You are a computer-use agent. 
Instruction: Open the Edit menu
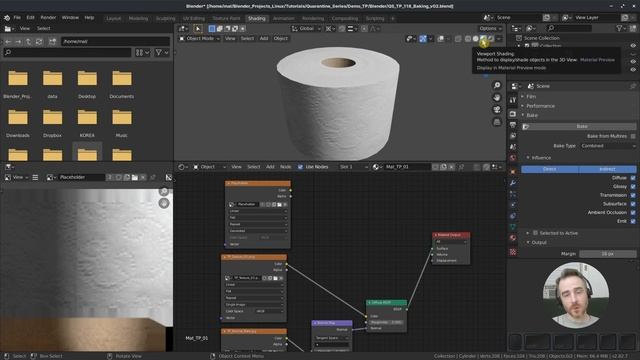click(x=31, y=18)
